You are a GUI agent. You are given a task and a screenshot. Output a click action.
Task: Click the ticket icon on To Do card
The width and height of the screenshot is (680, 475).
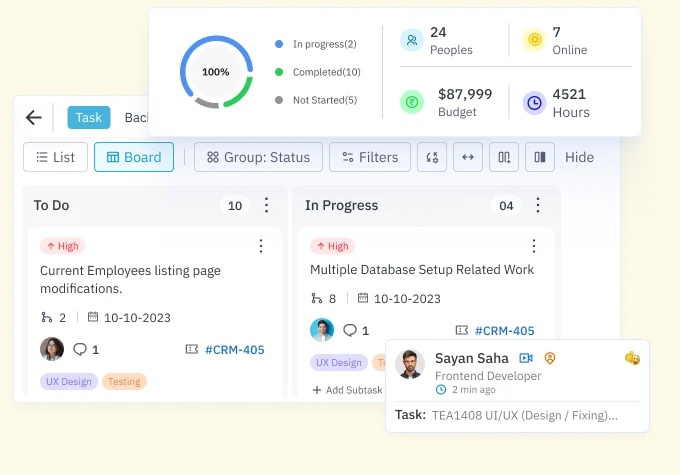192,349
